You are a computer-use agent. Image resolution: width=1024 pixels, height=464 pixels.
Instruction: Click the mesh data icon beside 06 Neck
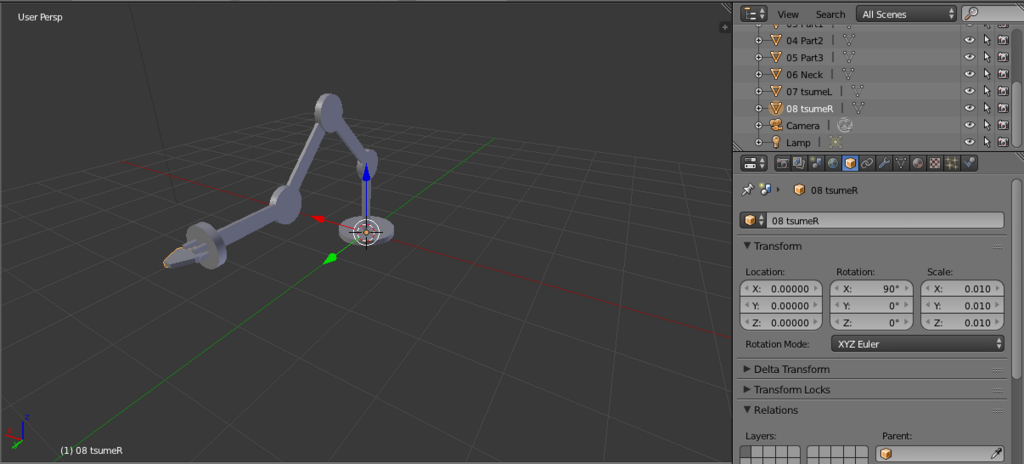848,75
